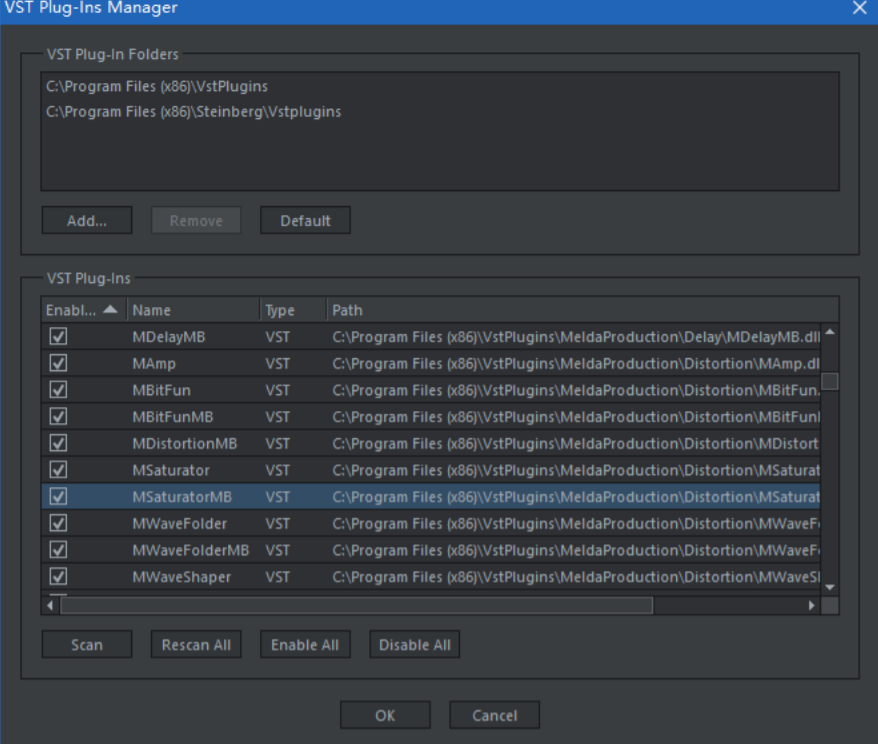Screen dimensions: 878x744
Task: Click the horizontal scrollbar right arrow
Action: pyautogui.click(x=812, y=605)
